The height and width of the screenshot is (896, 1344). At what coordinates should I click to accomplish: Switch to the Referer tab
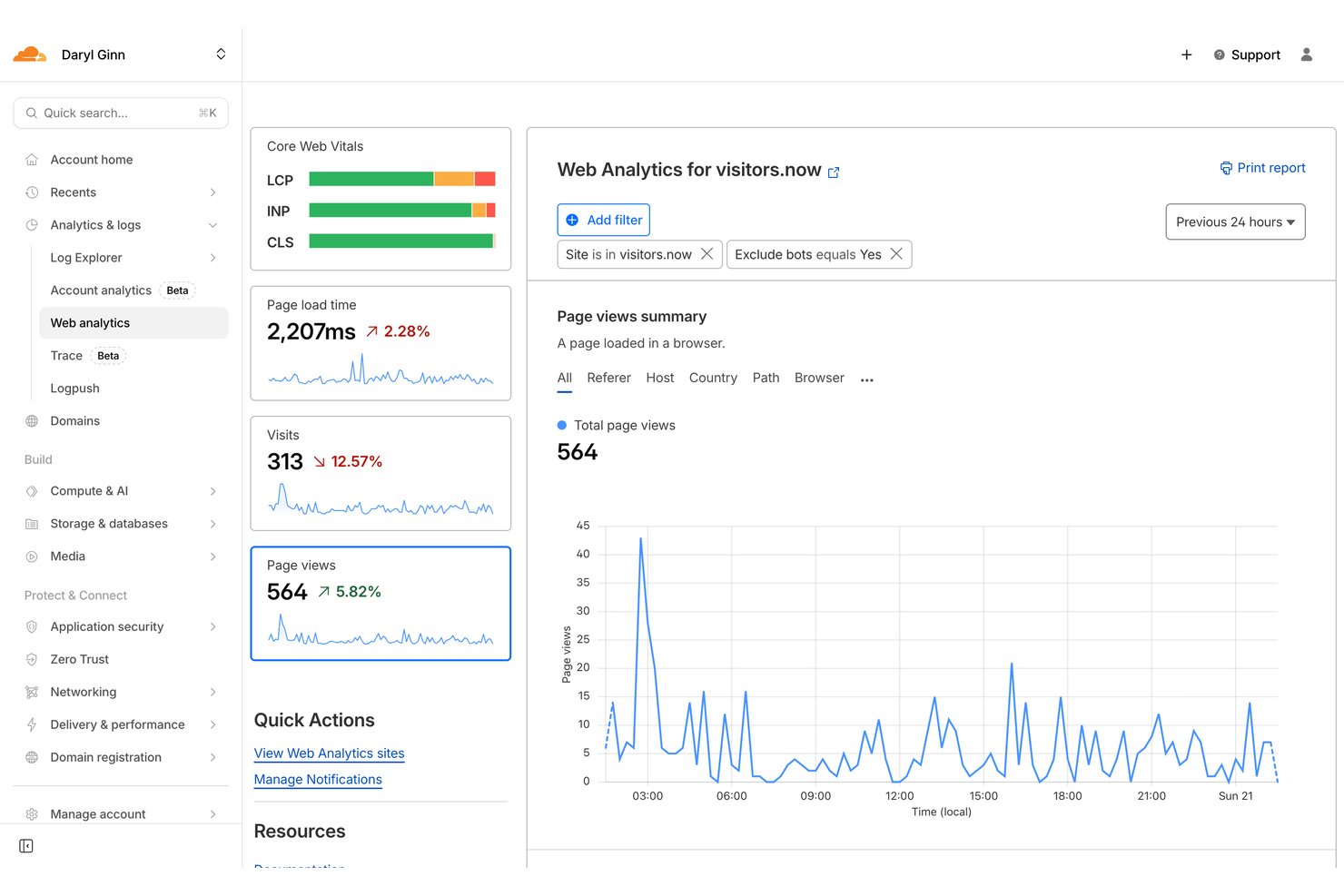[608, 379]
